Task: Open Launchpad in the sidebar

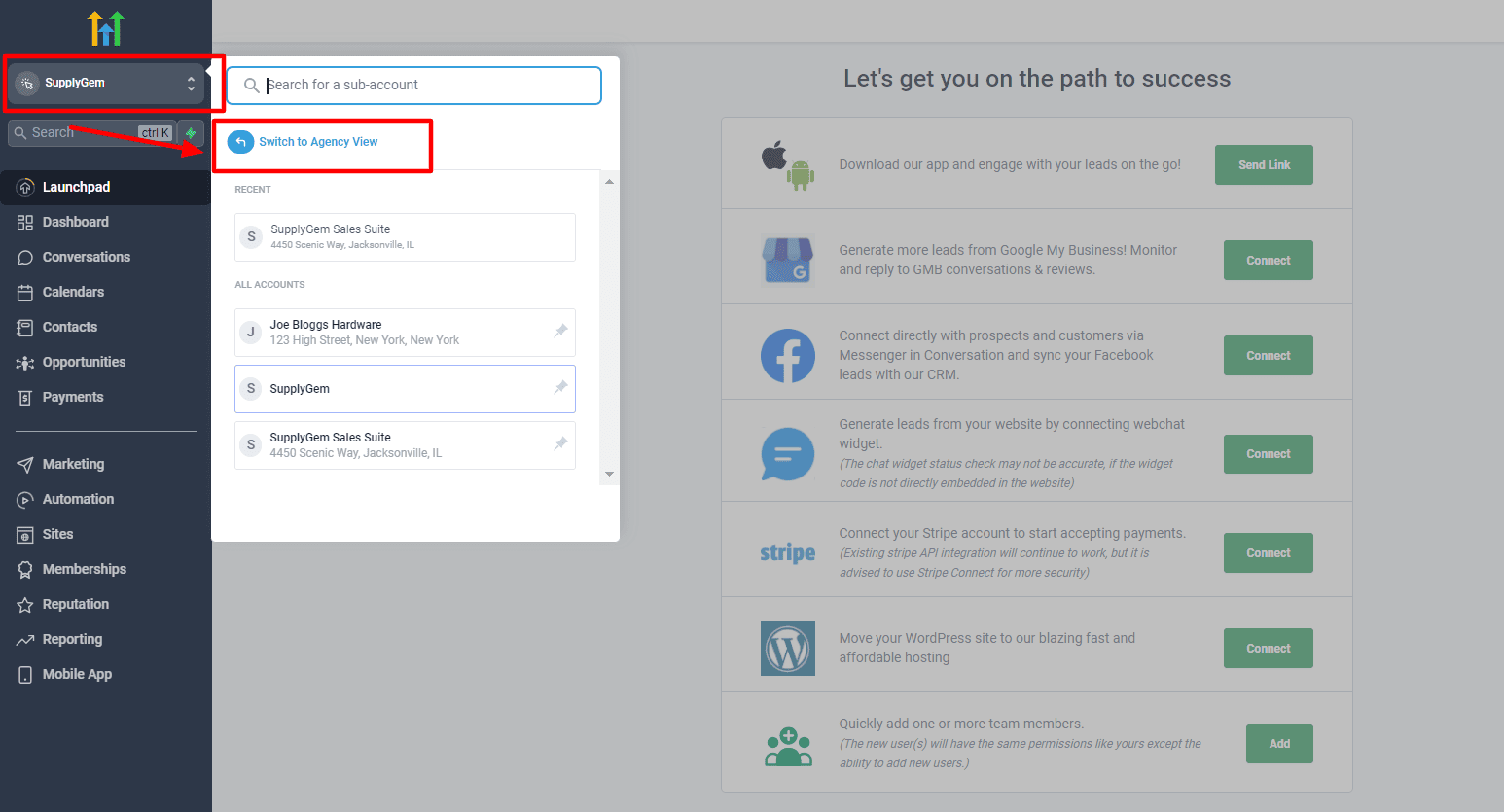Action: 105,187
